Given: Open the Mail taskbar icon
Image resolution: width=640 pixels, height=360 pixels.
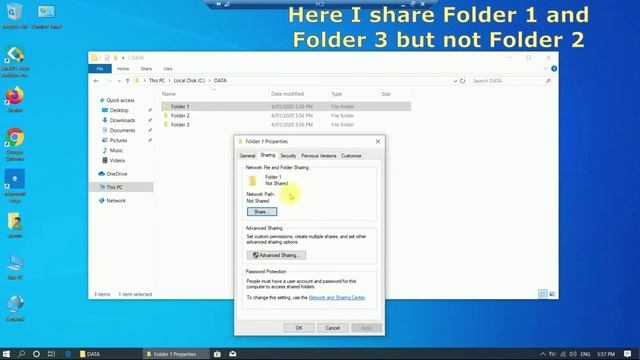Looking at the screenshot, I should (233, 354).
